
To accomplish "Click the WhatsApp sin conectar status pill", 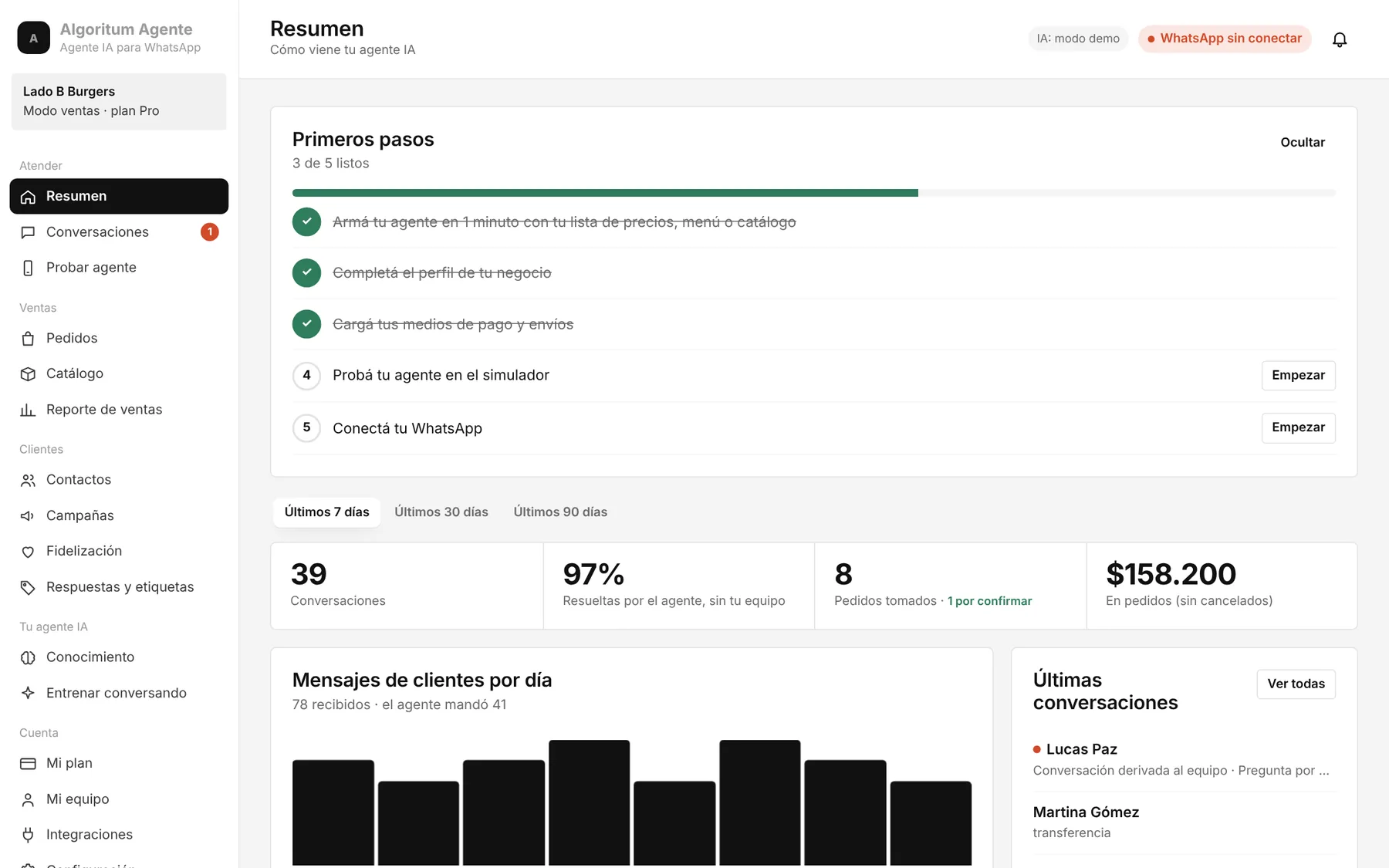I will coord(1225,39).
